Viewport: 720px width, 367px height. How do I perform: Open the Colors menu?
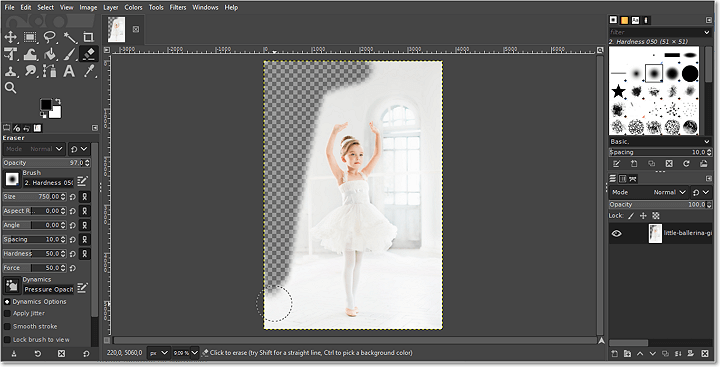tap(134, 7)
